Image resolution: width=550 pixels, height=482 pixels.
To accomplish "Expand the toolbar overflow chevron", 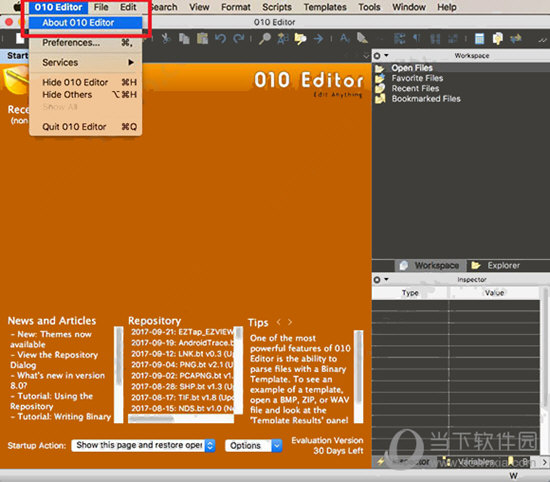I will [x=543, y=40].
